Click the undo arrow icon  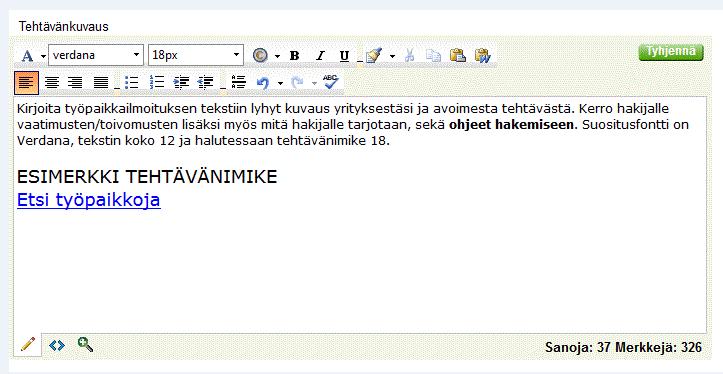click(263, 83)
